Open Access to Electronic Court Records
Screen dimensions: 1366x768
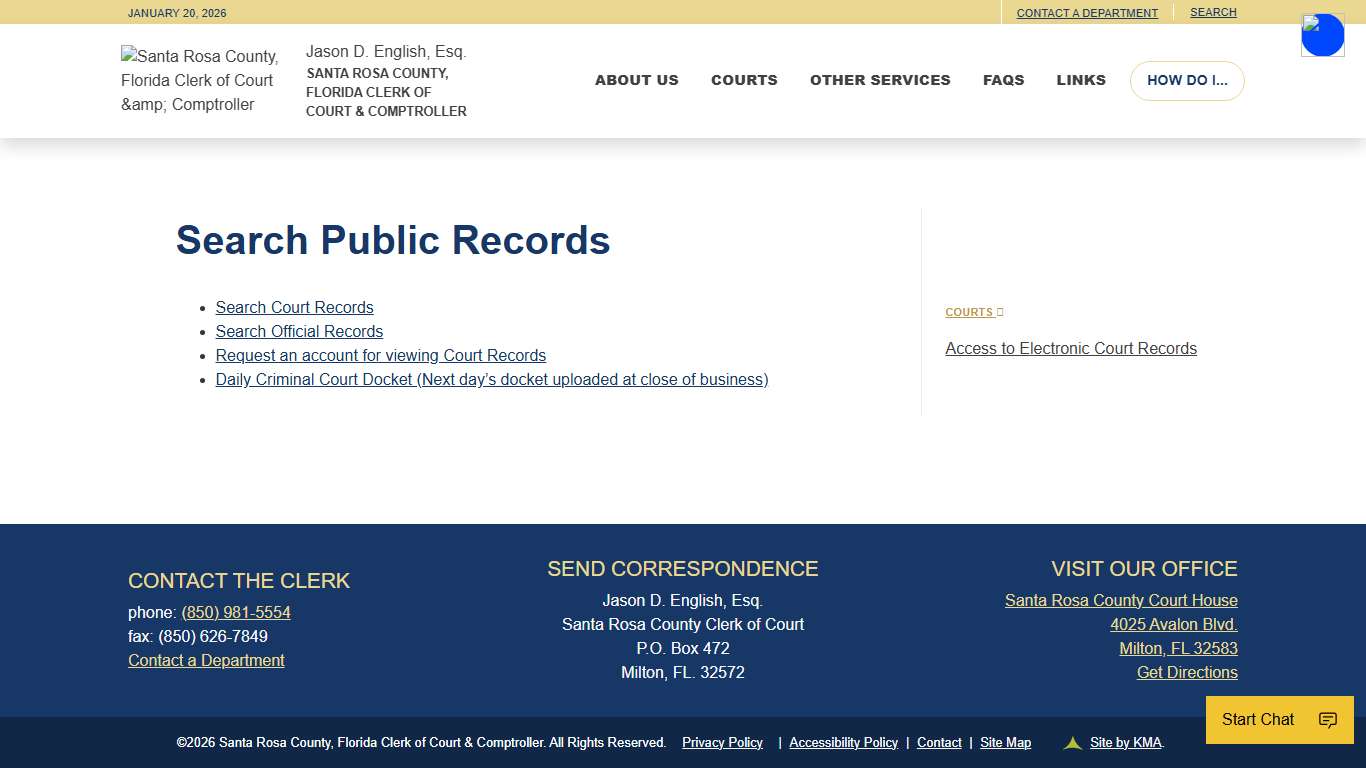[x=1071, y=348]
